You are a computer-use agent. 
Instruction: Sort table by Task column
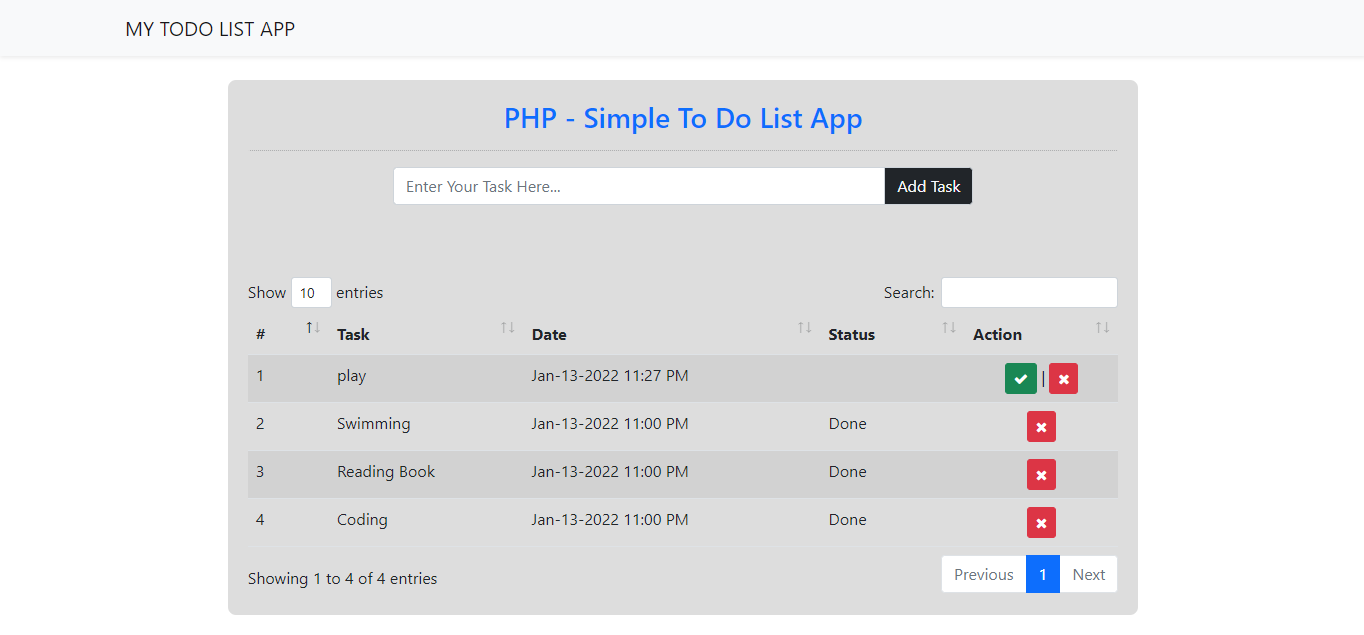426,334
